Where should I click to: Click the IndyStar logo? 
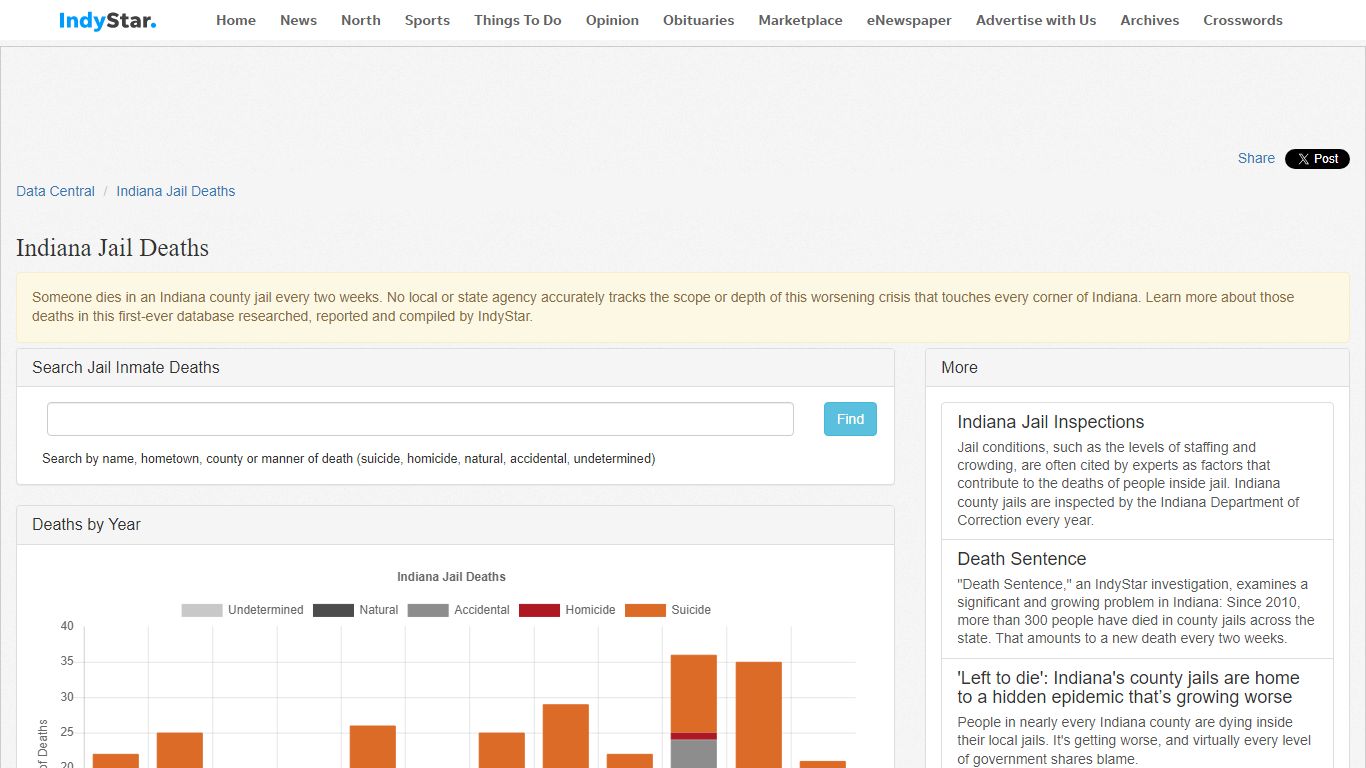(107, 20)
